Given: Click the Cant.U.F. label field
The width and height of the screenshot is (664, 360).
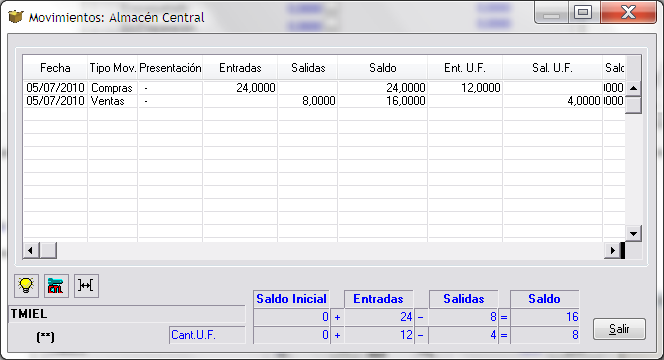Looking at the screenshot, I should [x=207, y=335].
